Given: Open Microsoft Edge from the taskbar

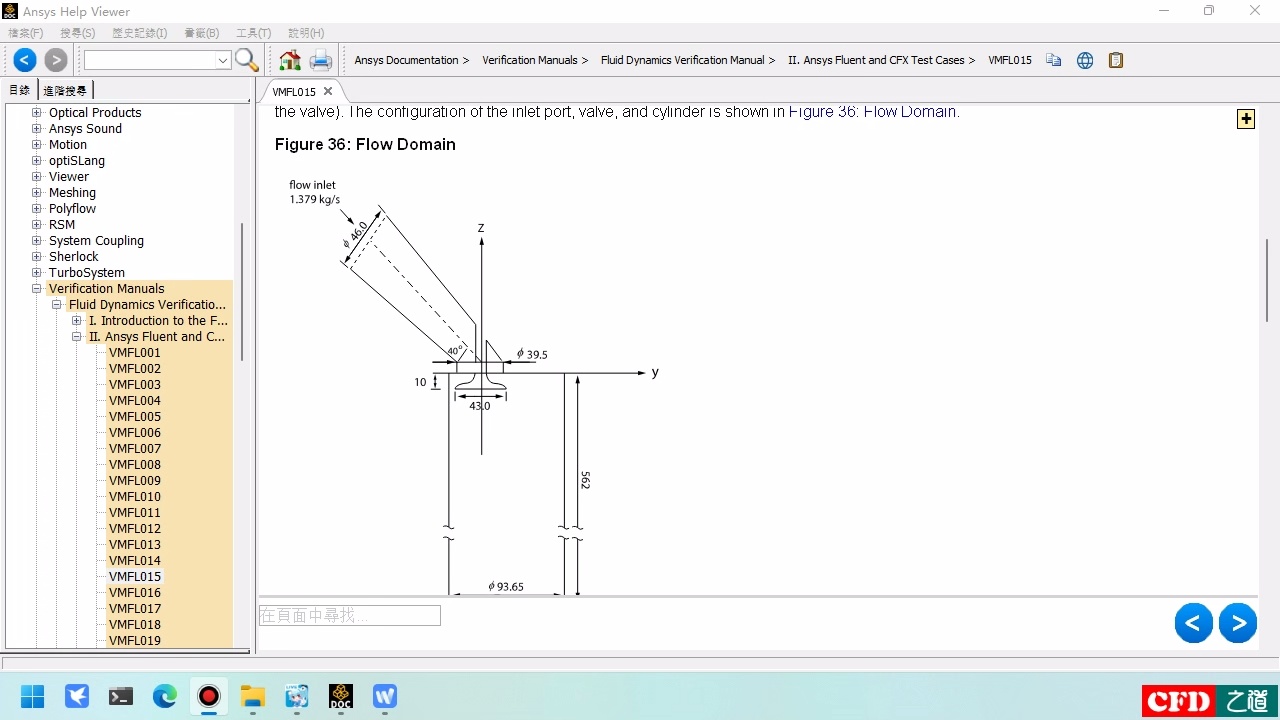Looking at the screenshot, I should 165,696.
